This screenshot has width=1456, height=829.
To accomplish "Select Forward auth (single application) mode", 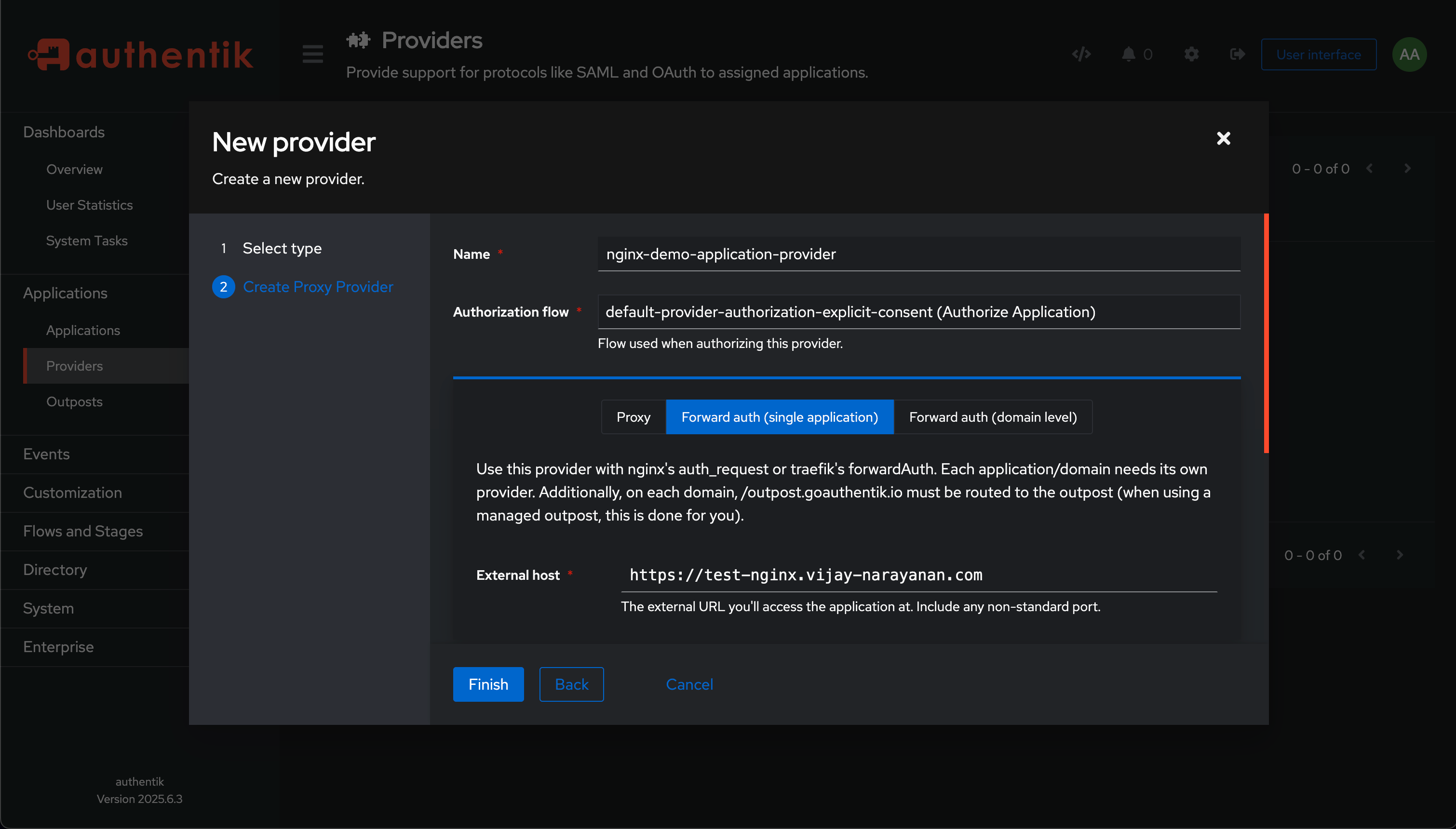I will coord(780,417).
